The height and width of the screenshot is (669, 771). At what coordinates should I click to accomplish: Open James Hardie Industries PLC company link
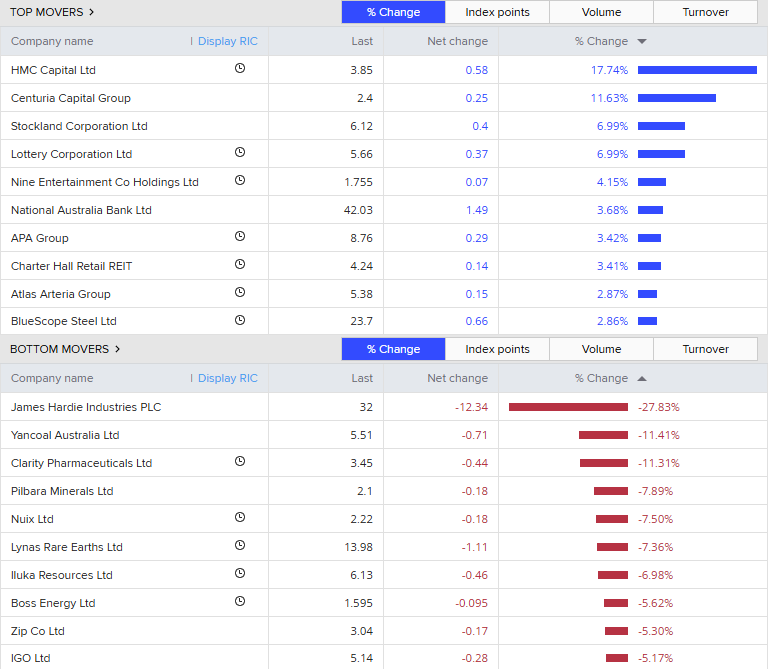[86, 407]
